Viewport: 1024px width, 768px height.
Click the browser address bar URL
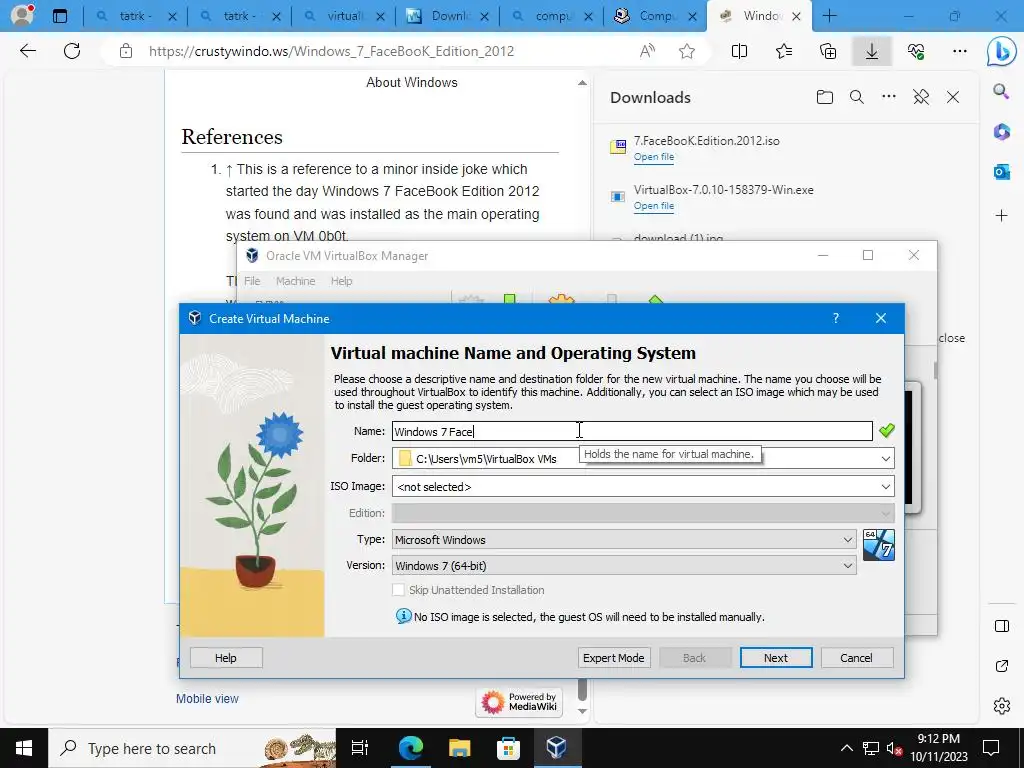pos(331,51)
